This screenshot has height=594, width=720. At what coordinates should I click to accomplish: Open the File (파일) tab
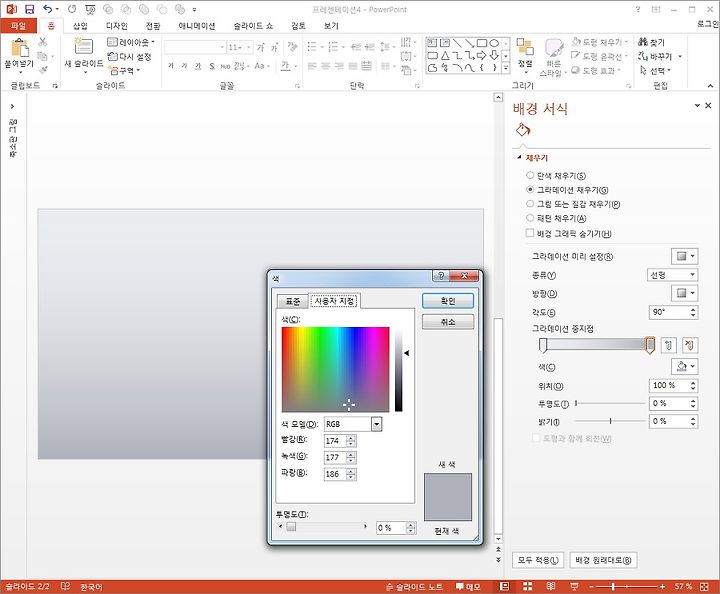coord(18,26)
